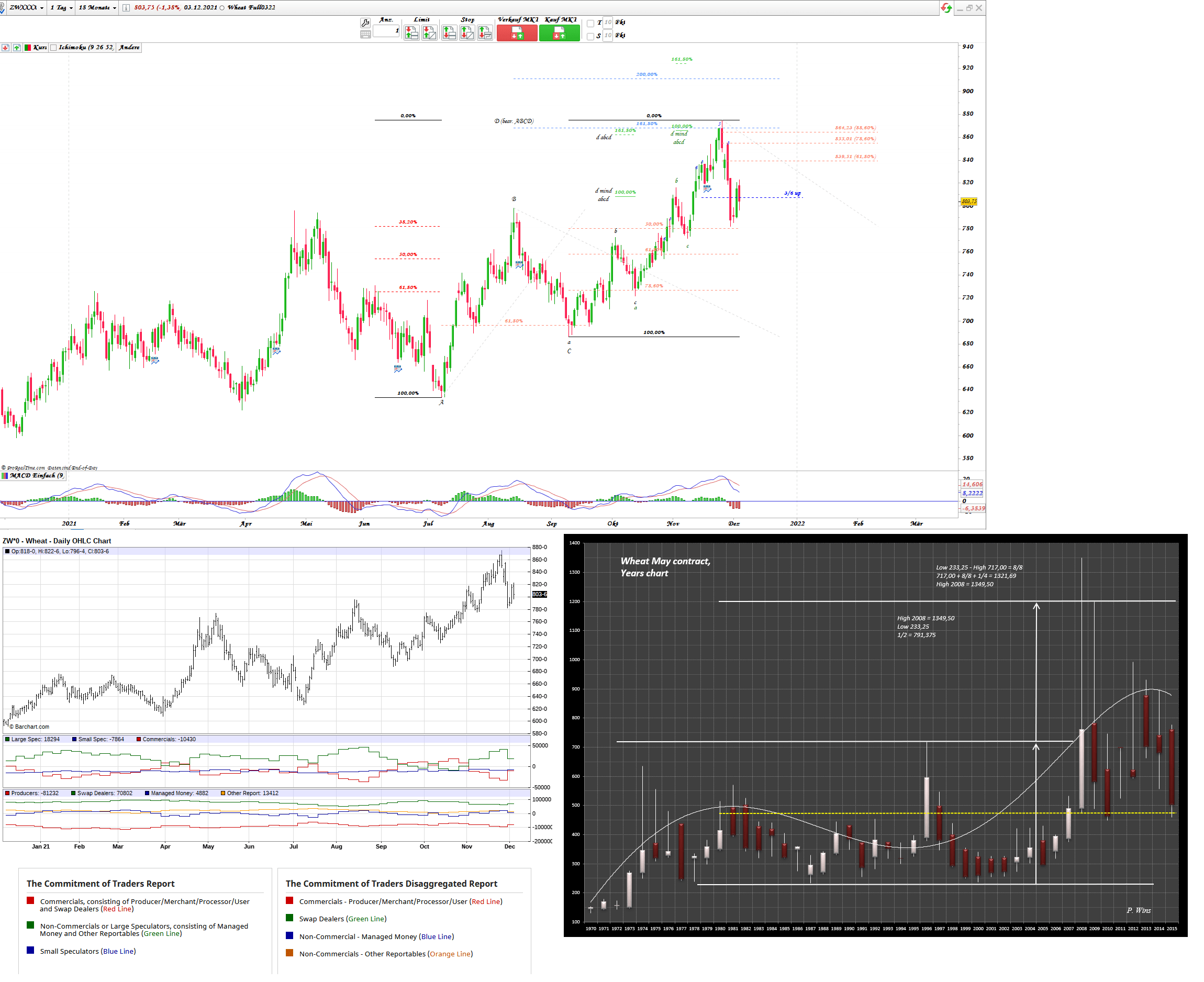Click the third Stop order icon
Image resolution: width=1204 pixels, height=982 pixels.
pyautogui.click(x=485, y=33)
